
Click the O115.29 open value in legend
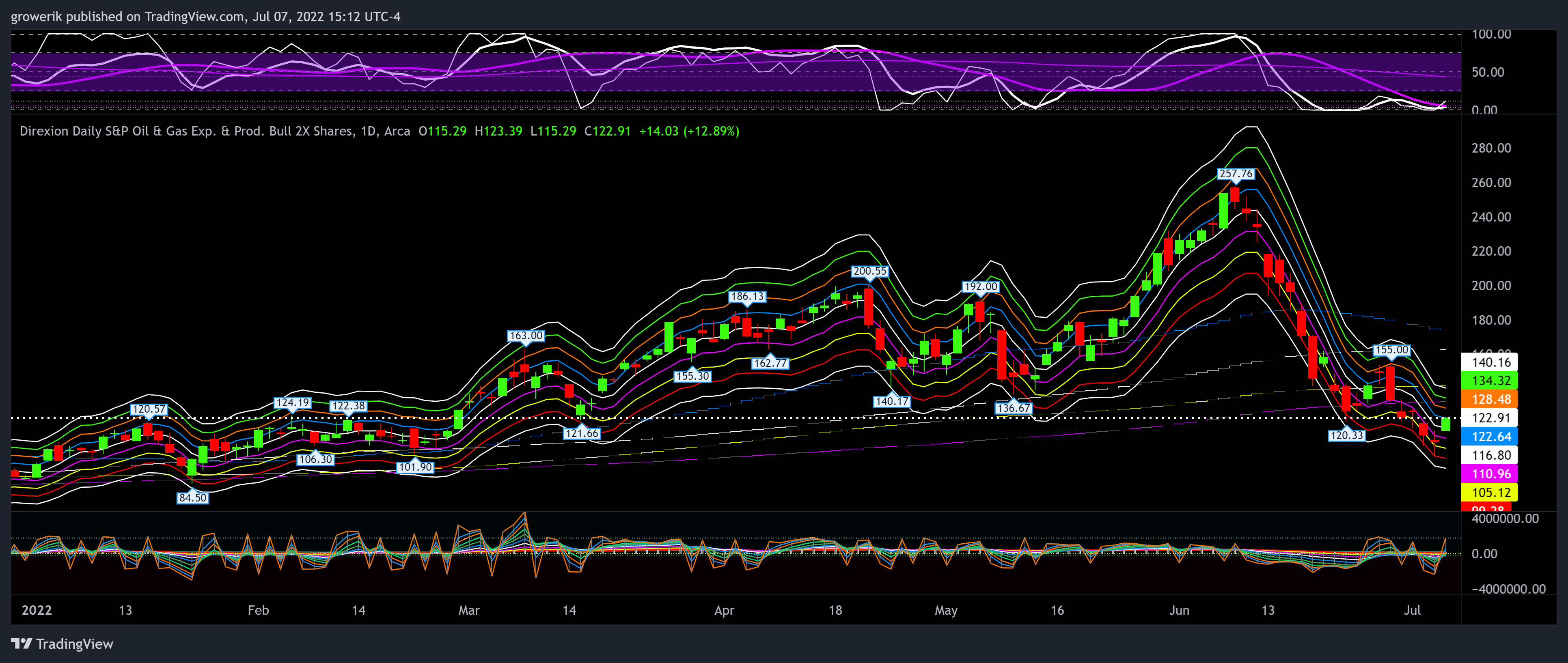(x=442, y=131)
